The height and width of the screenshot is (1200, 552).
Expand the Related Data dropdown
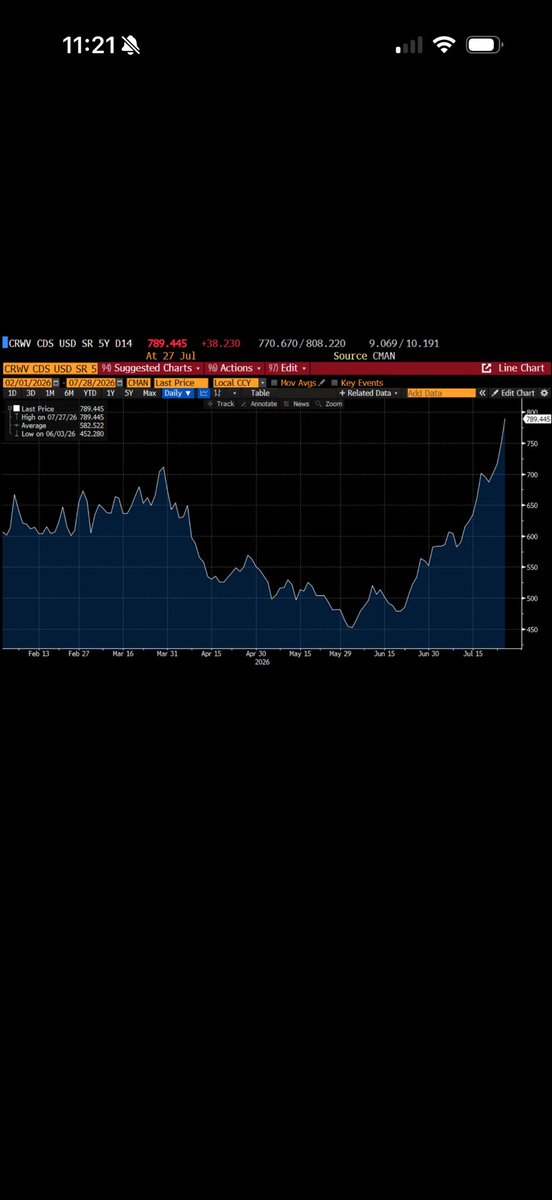click(369, 393)
